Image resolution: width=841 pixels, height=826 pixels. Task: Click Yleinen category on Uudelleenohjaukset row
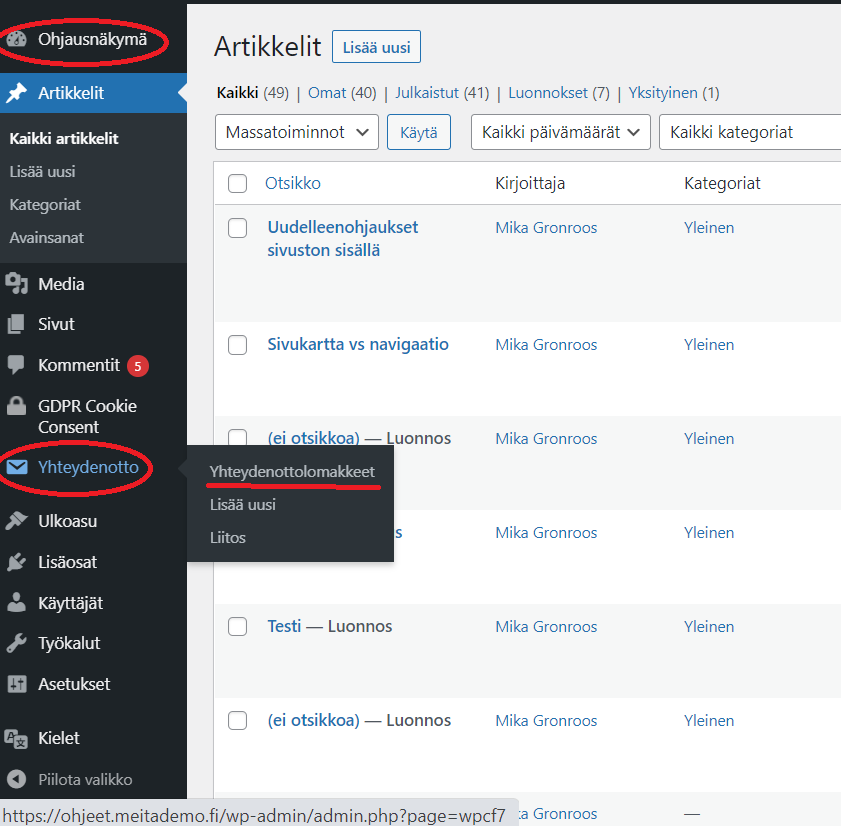[709, 228]
